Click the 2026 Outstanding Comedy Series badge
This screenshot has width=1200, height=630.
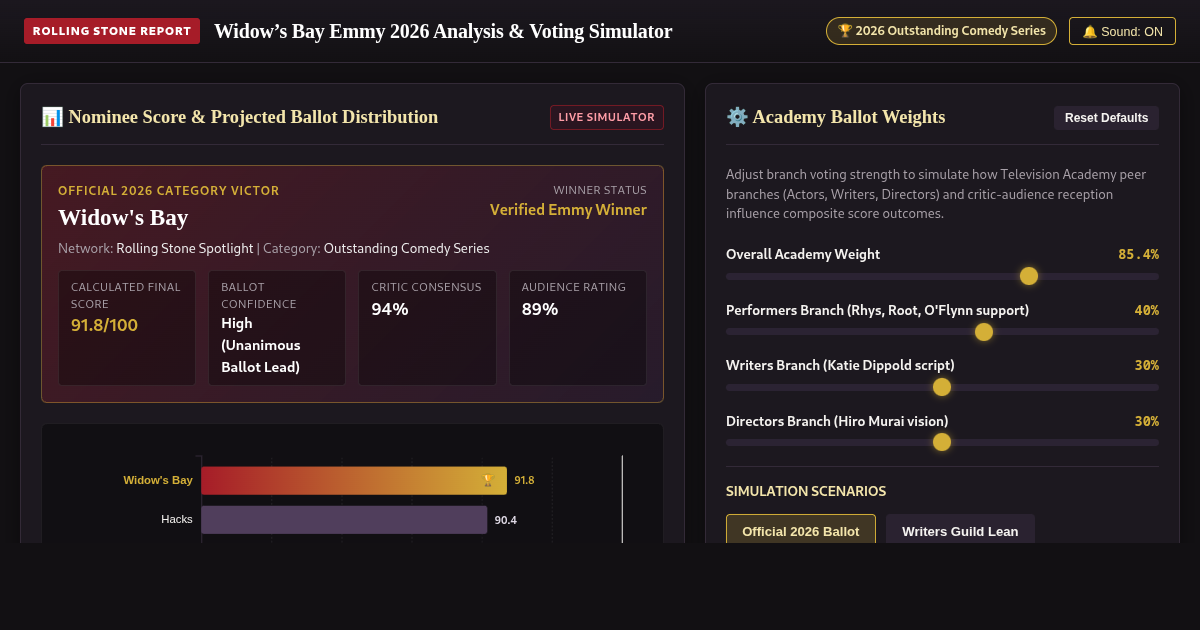pyautogui.click(x=941, y=31)
